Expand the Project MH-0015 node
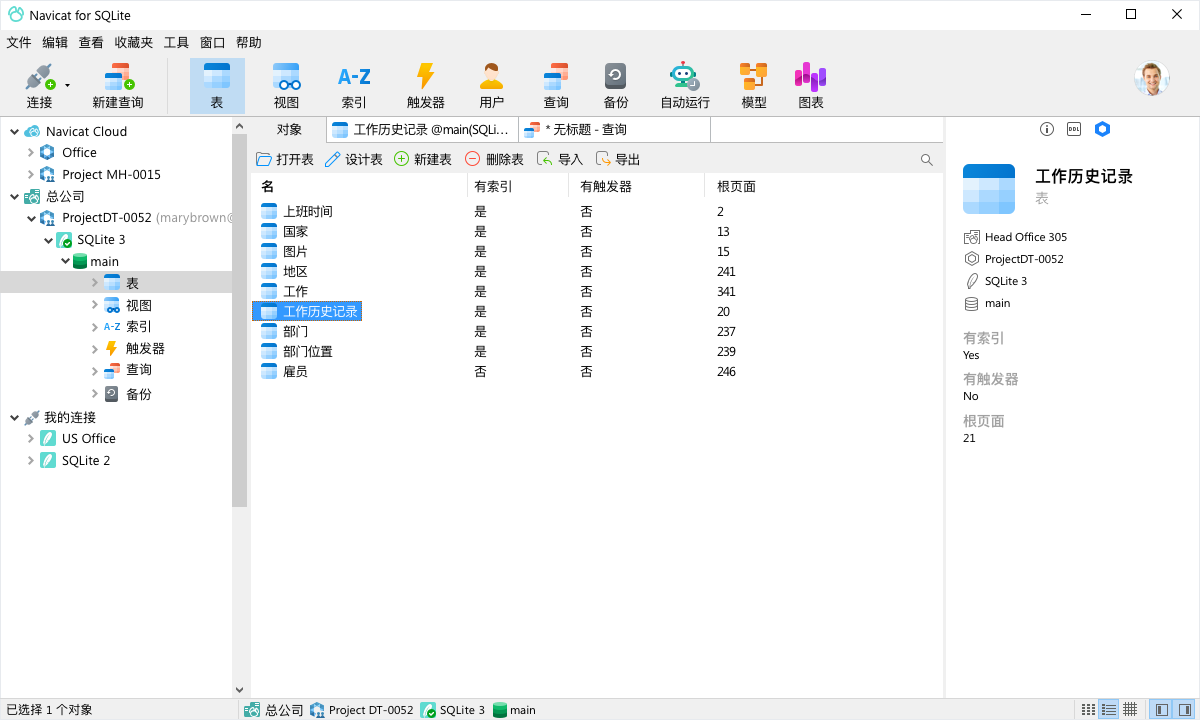Screen dimensions: 1200x720 pos(30,174)
